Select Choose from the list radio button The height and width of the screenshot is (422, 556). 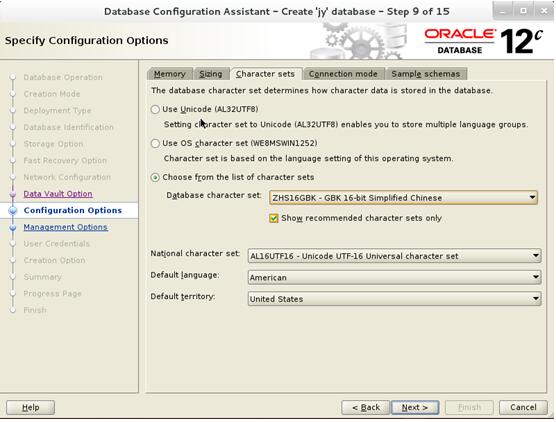pos(155,177)
